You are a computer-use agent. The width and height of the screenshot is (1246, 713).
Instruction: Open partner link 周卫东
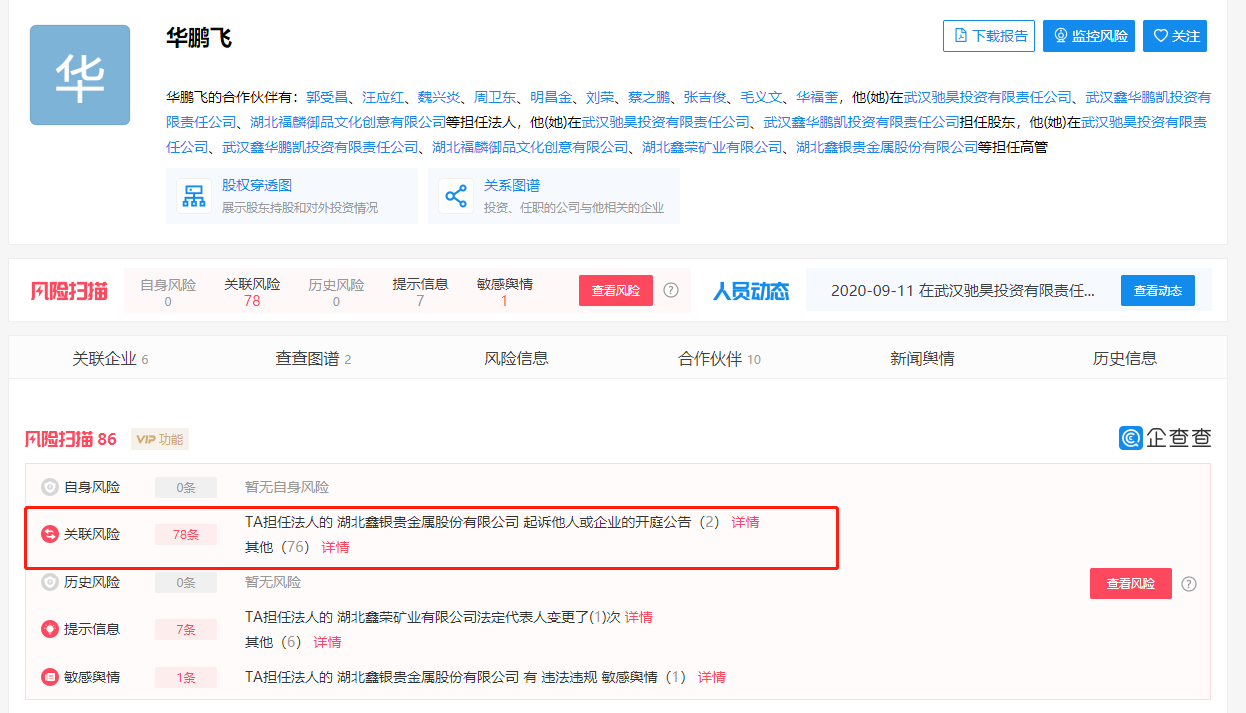tap(495, 97)
